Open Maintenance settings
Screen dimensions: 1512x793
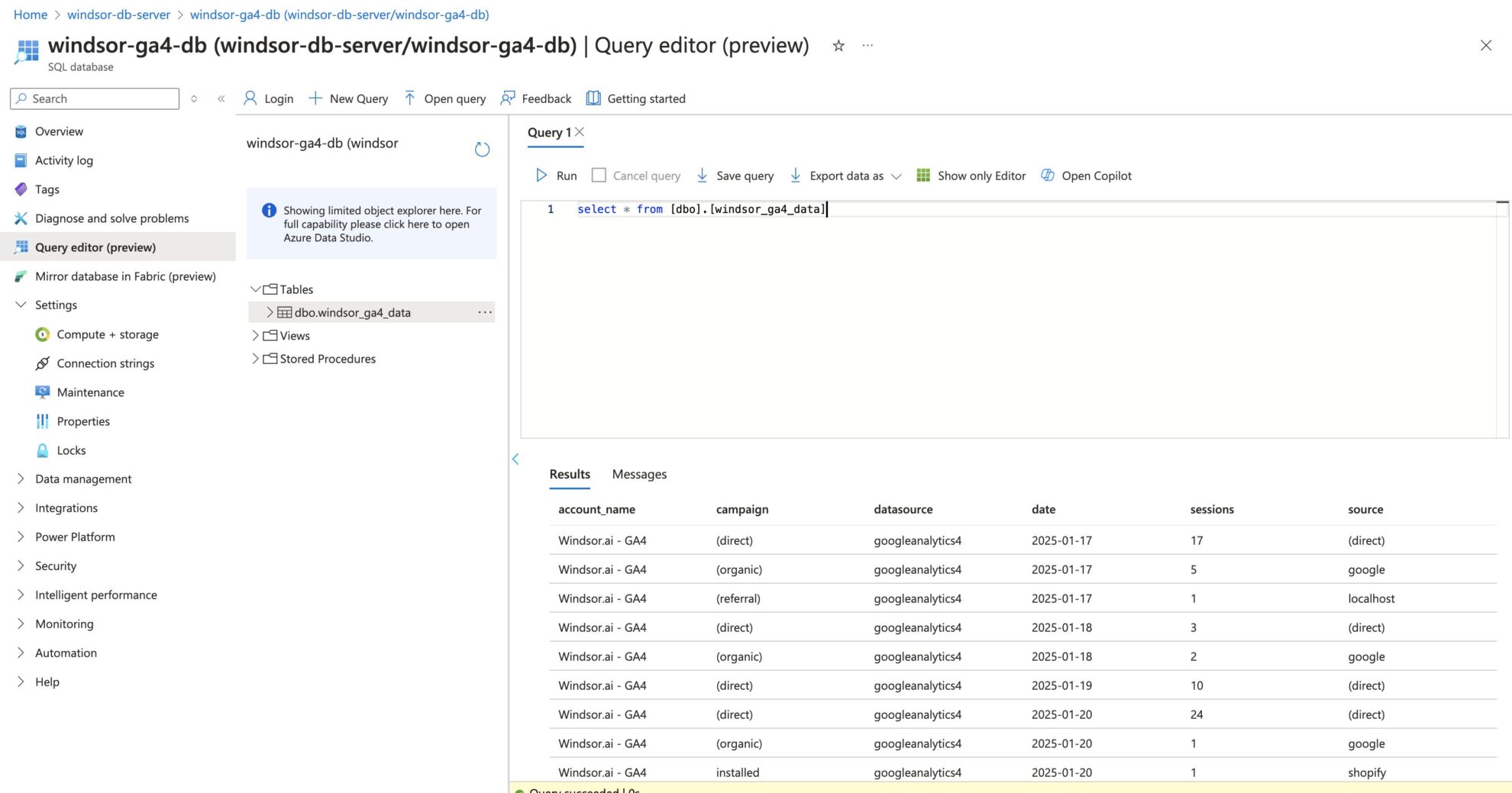coord(90,392)
